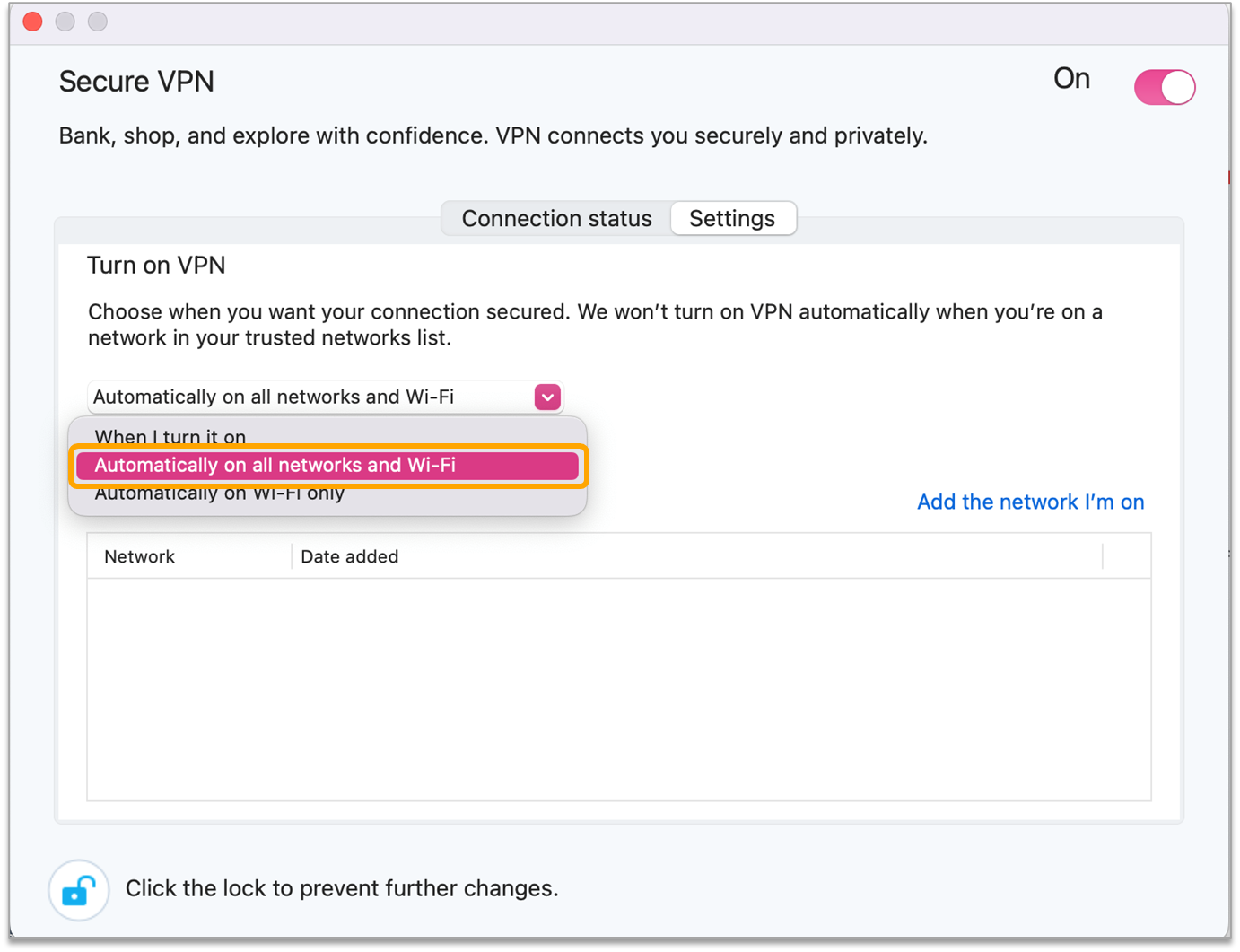The width and height of the screenshot is (1240, 952).
Task: Select the Settings tab
Action: 732,219
